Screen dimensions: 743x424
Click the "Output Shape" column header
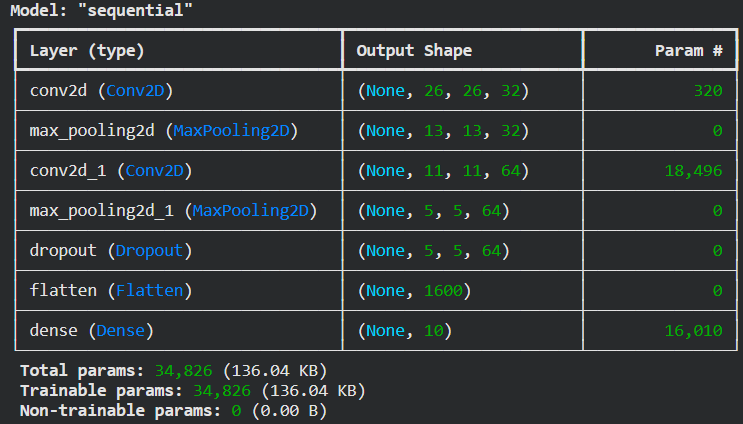(x=414, y=51)
